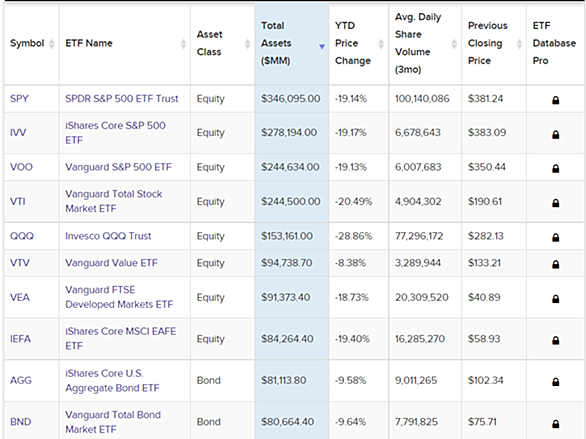The image size is (586, 439).
Task: Click the lock icon in the QQQ row
Action: 555,237
